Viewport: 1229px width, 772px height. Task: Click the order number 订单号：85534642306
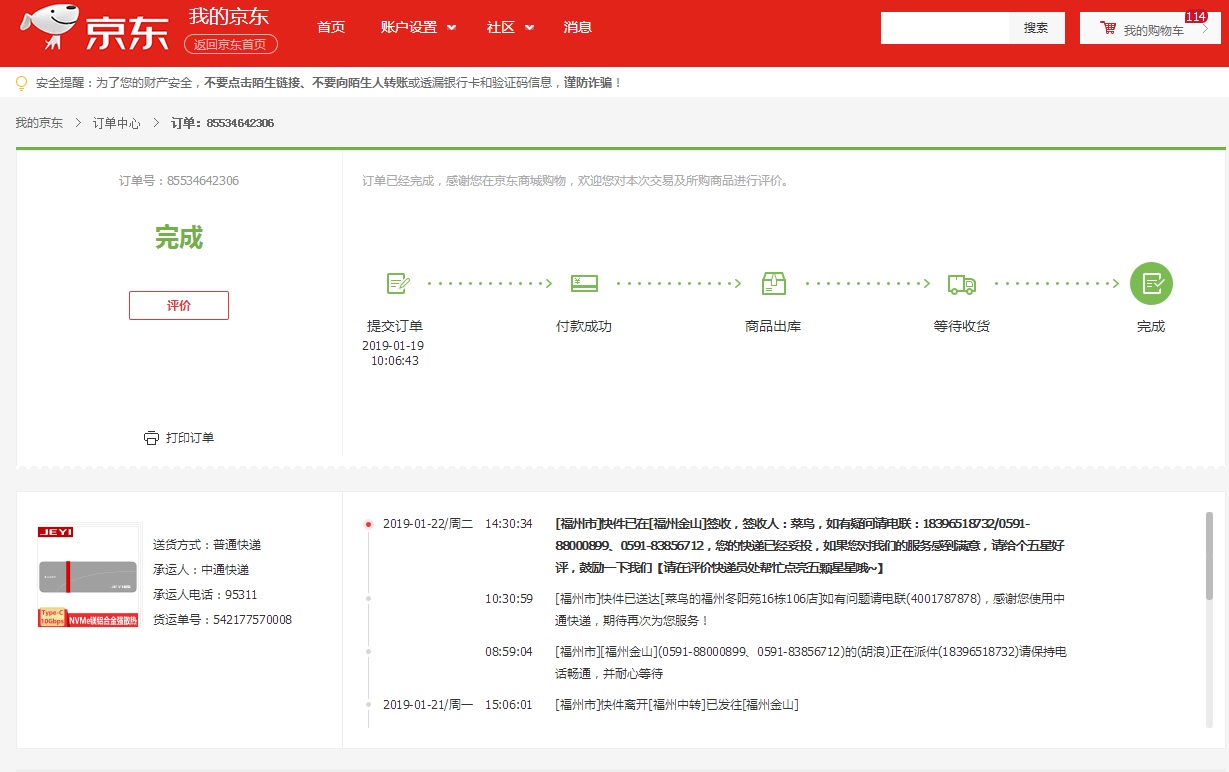tap(179, 181)
